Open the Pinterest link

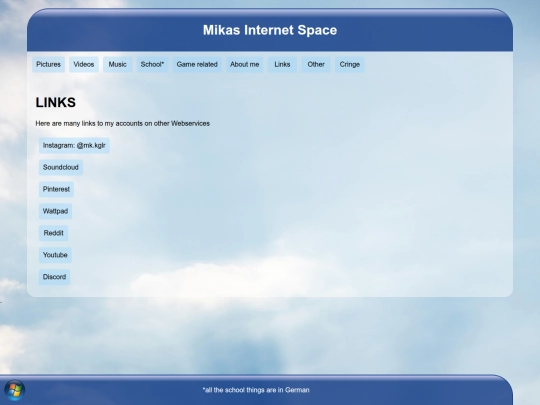coord(56,189)
